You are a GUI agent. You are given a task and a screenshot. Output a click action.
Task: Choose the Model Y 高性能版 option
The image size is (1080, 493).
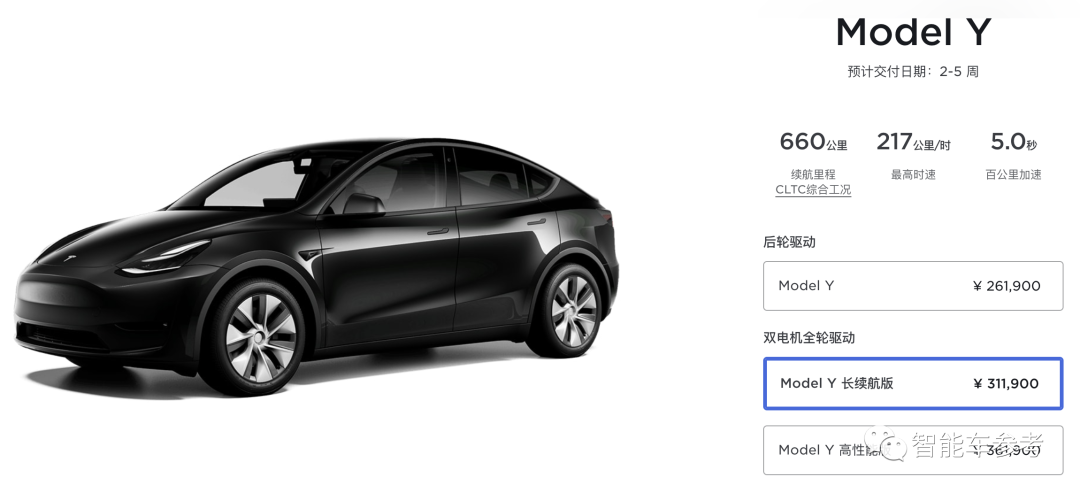(913, 450)
